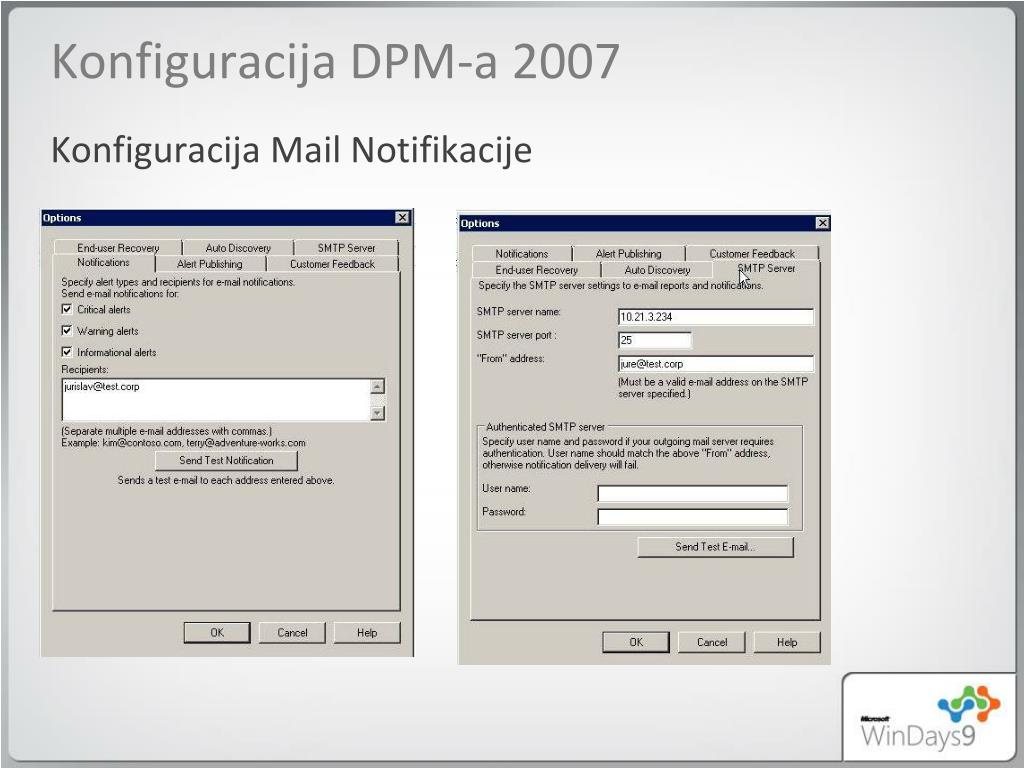Open End-user Recovery tab in right dialog
This screenshot has height=768, width=1024.
(536, 270)
